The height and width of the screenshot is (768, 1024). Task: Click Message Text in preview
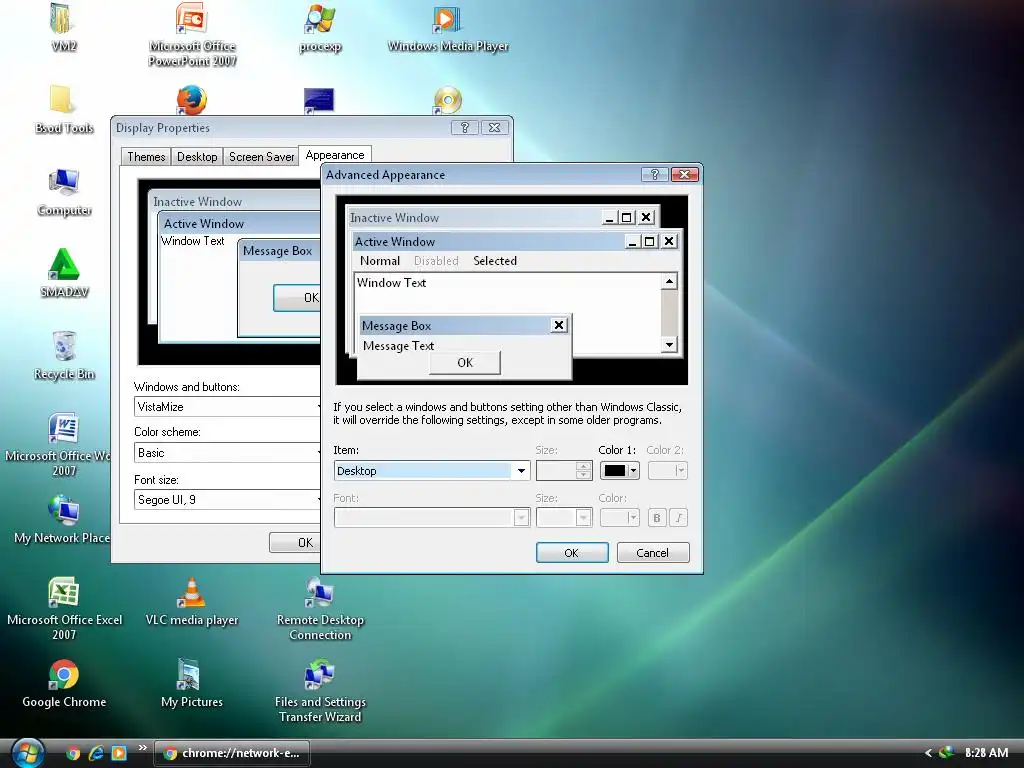tap(398, 345)
